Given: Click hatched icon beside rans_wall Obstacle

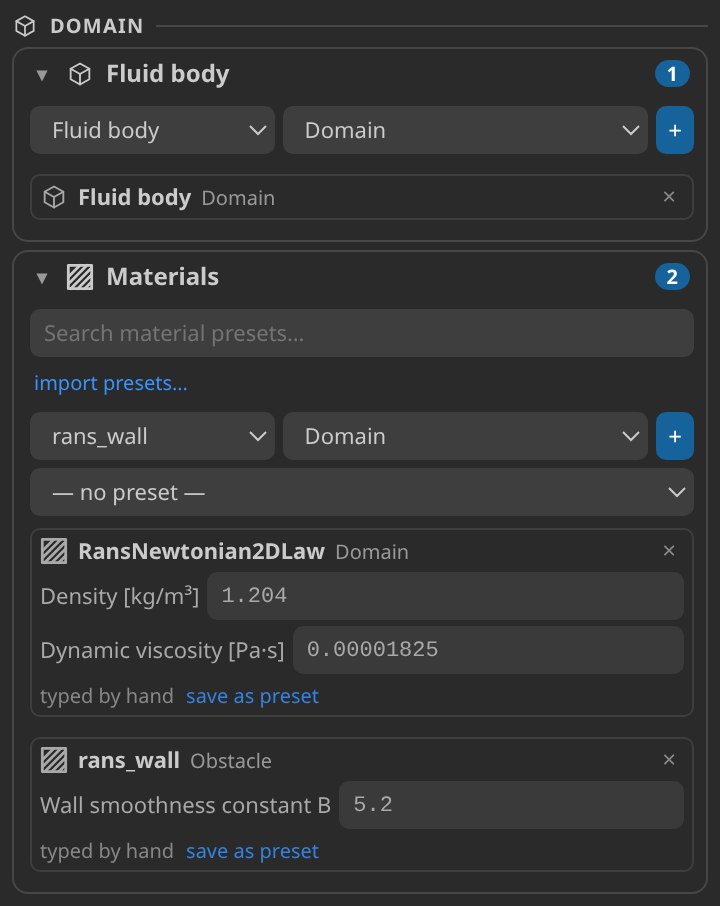Looking at the screenshot, I should point(54,760).
